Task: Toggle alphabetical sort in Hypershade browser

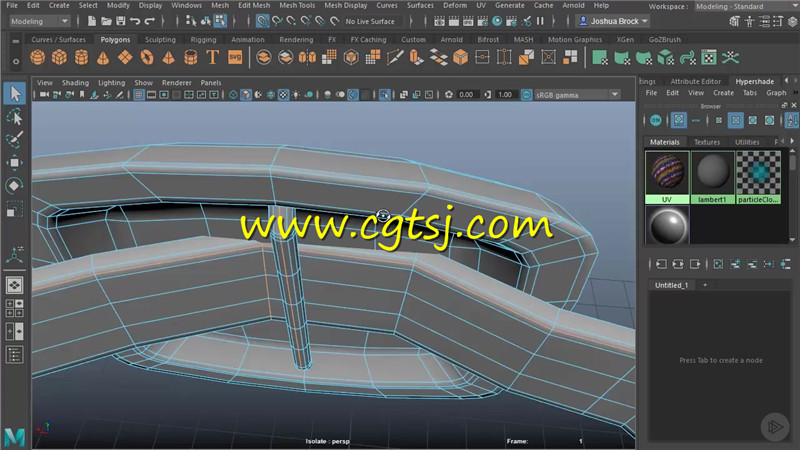Action: click(x=792, y=120)
